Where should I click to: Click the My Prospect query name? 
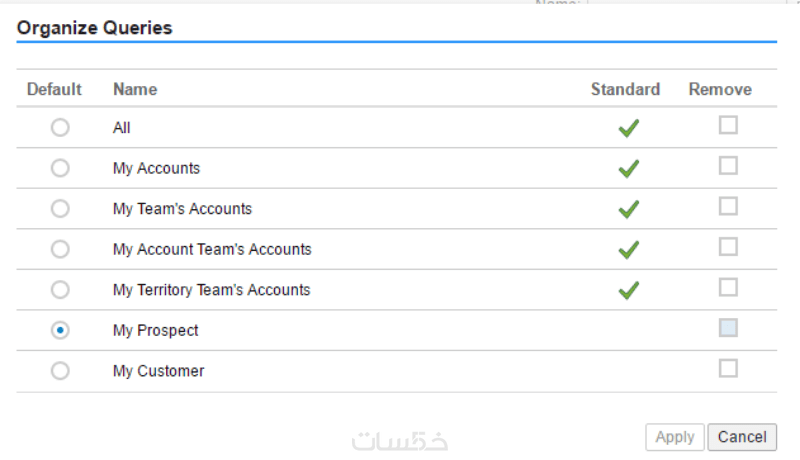pos(155,330)
